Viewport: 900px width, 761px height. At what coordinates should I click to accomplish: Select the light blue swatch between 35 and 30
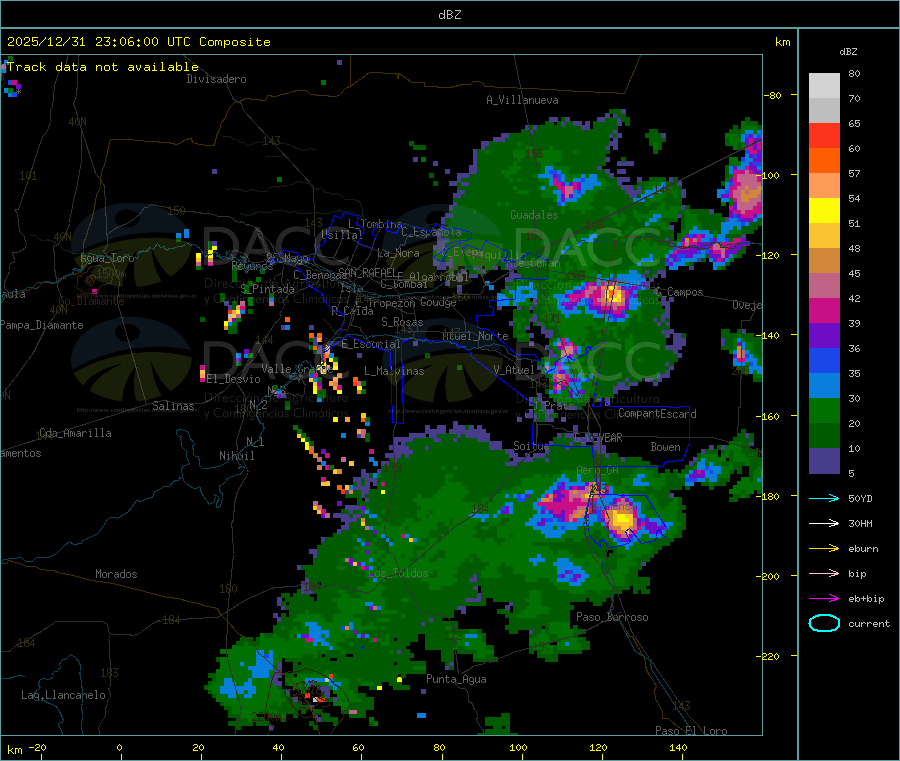[x=824, y=386]
